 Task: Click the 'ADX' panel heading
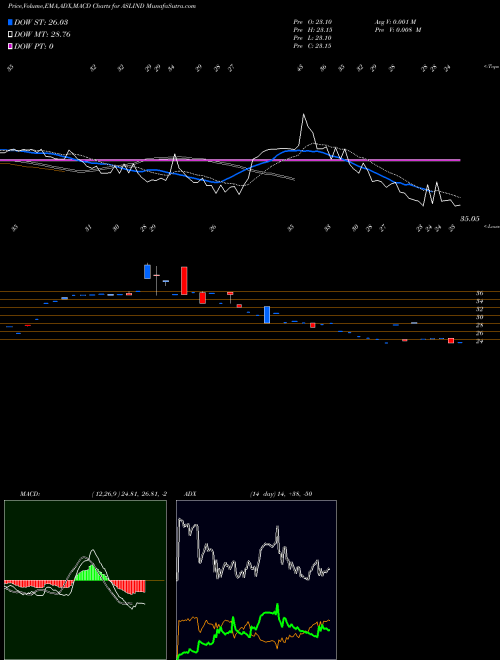pyautogui.click(x=190, y=494)
